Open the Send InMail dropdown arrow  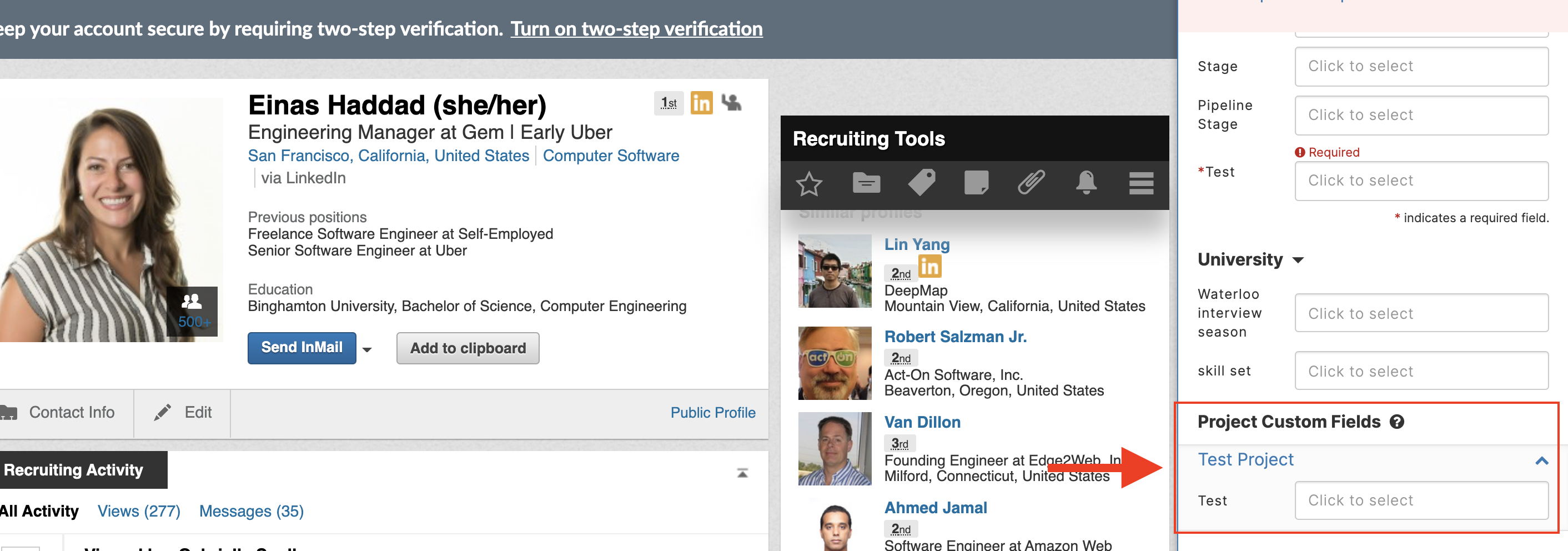click(366, 349)
